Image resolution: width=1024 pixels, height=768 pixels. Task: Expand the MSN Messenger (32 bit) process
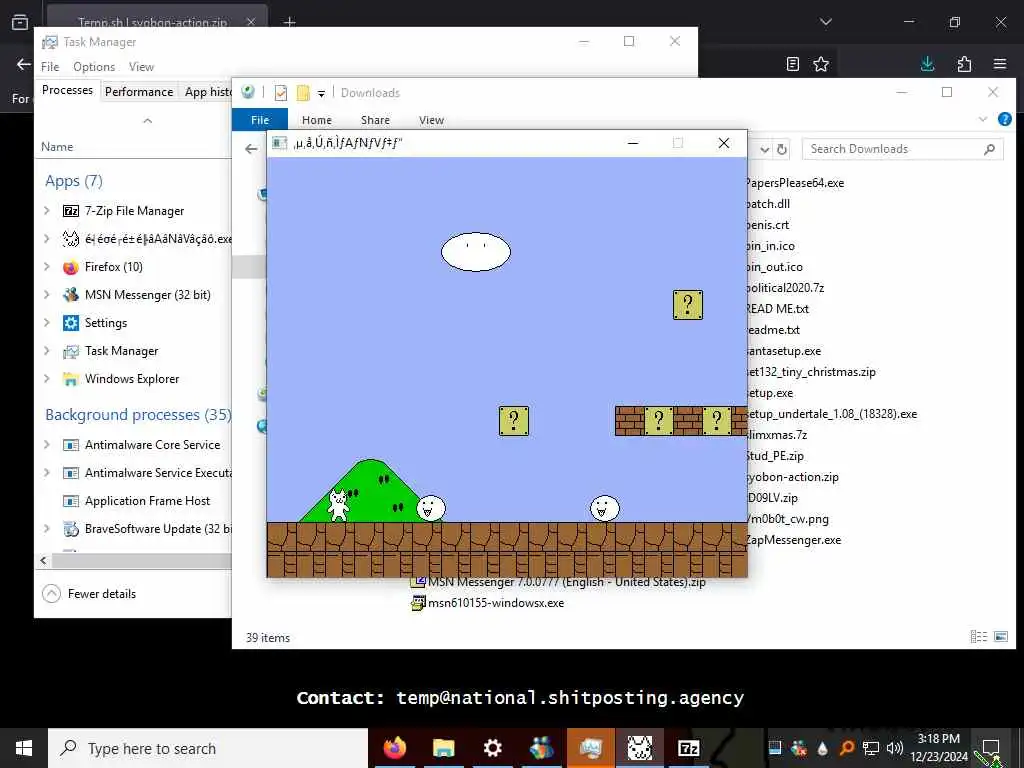tap(47, 295)
